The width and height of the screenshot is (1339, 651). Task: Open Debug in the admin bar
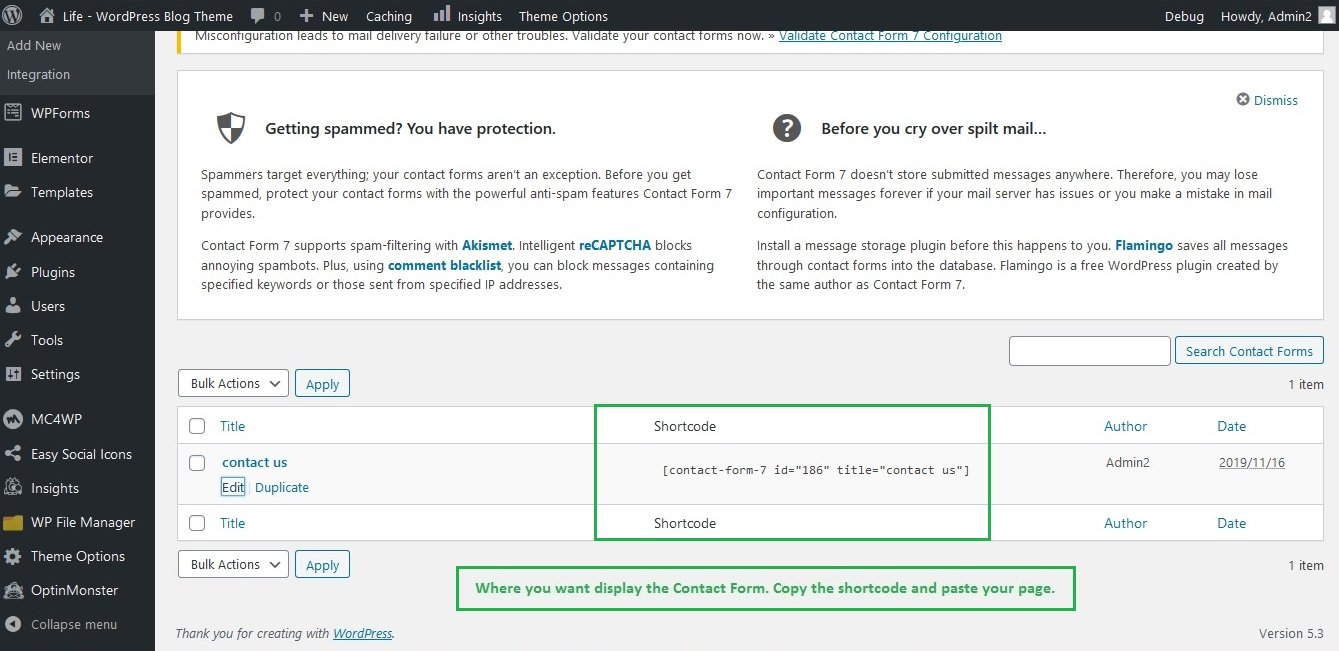(x=1184, y=16)
